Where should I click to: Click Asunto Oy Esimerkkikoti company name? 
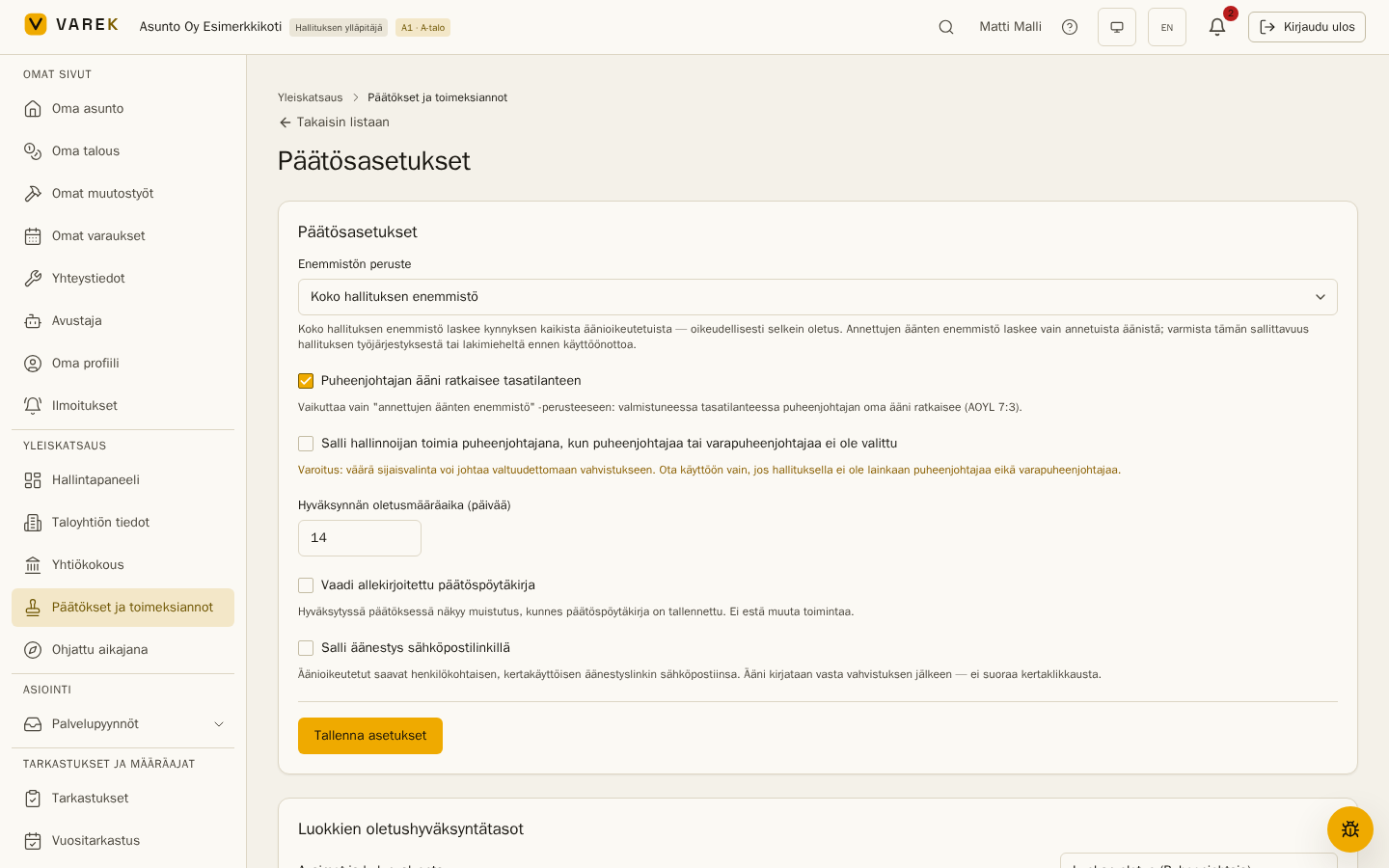pos(210,27)
